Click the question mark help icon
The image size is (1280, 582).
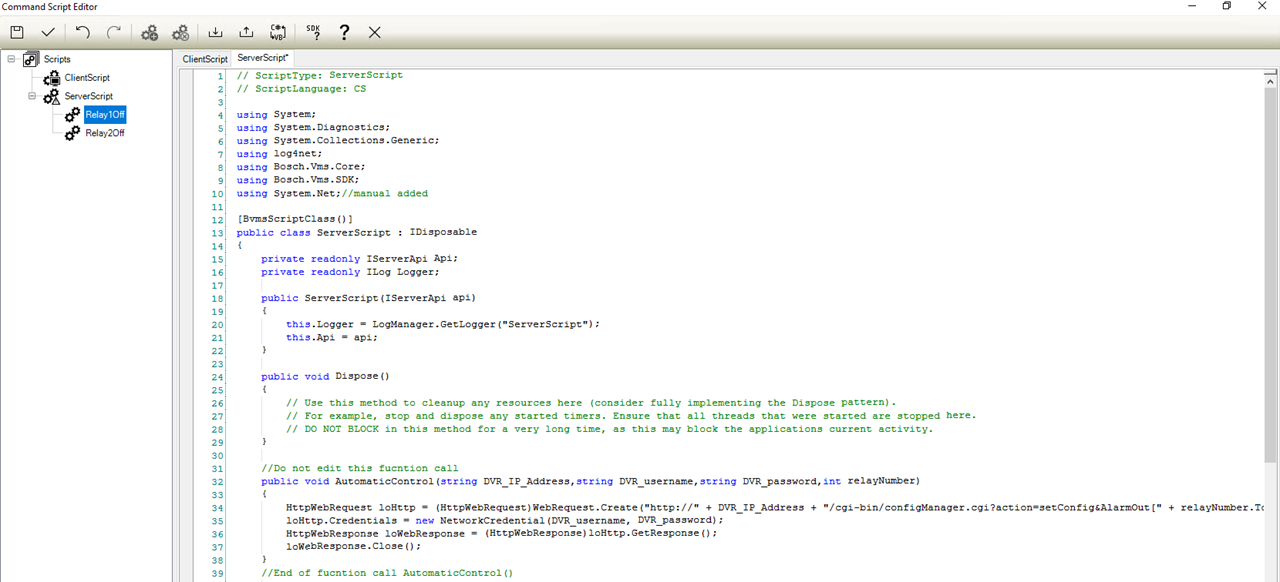tap(344, 32)
